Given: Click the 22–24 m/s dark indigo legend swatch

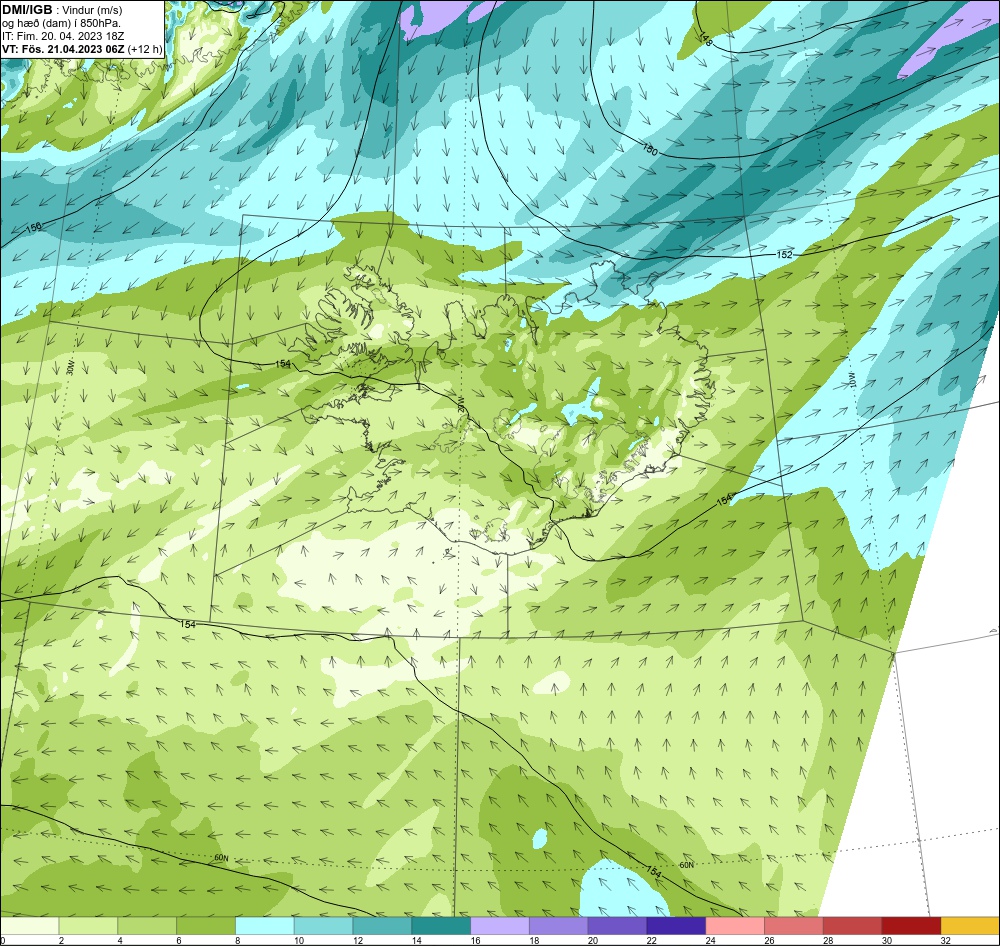Looking at the screenshot, I should pyautogui.click(x=676, y=926).
